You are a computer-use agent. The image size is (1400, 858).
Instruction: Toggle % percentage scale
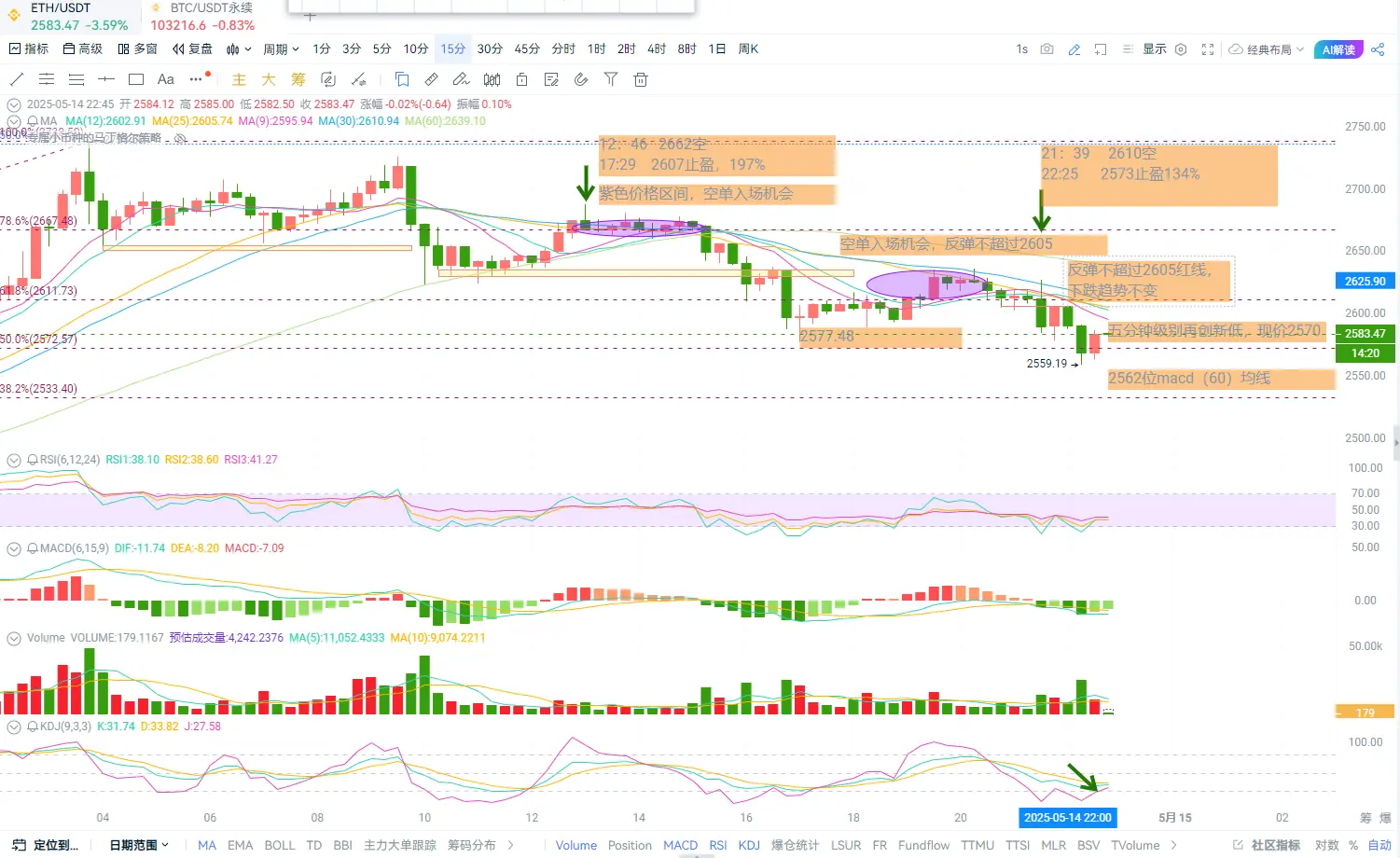click(1353, 845)
